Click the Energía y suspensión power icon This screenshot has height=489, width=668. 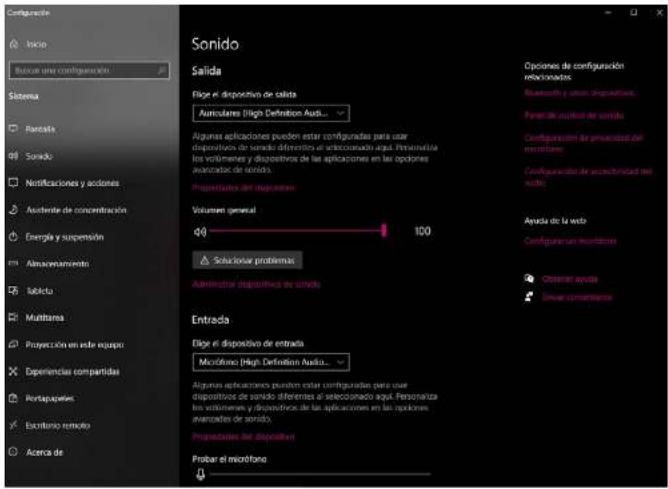pyautogui.click(x=14, y=237)
